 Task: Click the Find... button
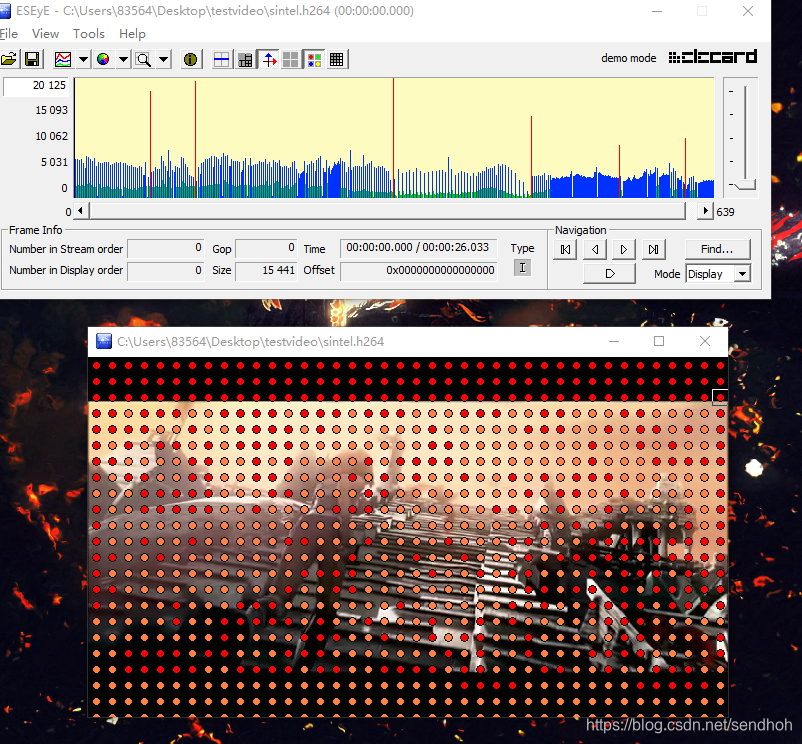point(717,249)
